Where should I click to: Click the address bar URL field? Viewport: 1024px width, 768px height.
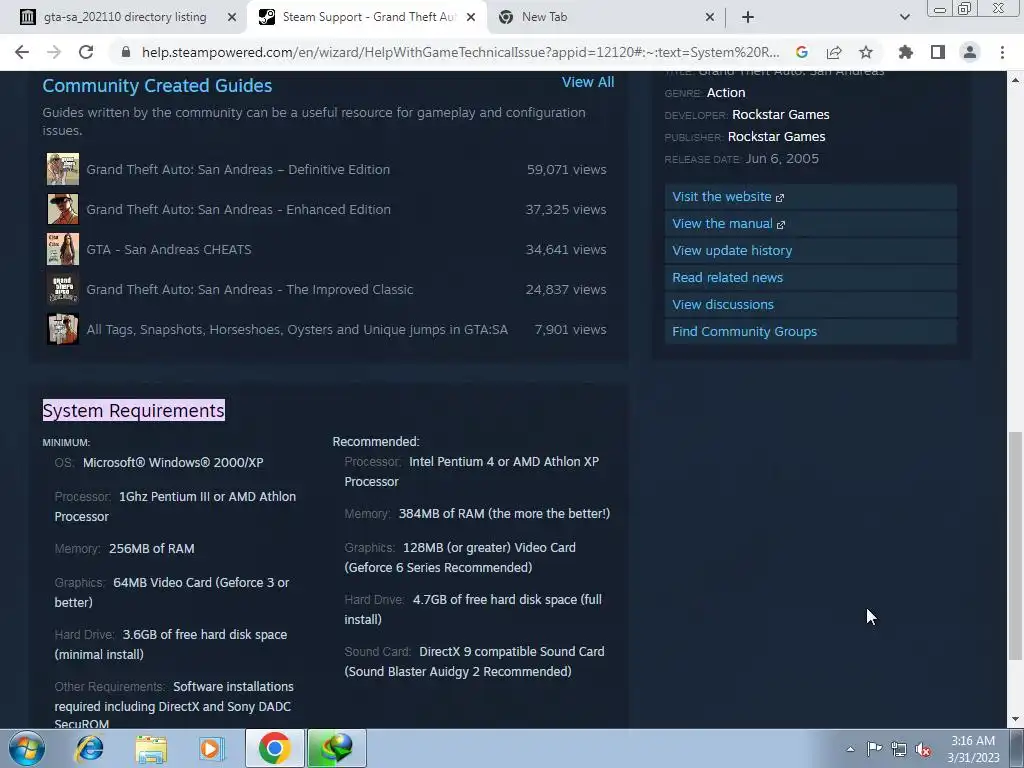(x=460, y=52)
